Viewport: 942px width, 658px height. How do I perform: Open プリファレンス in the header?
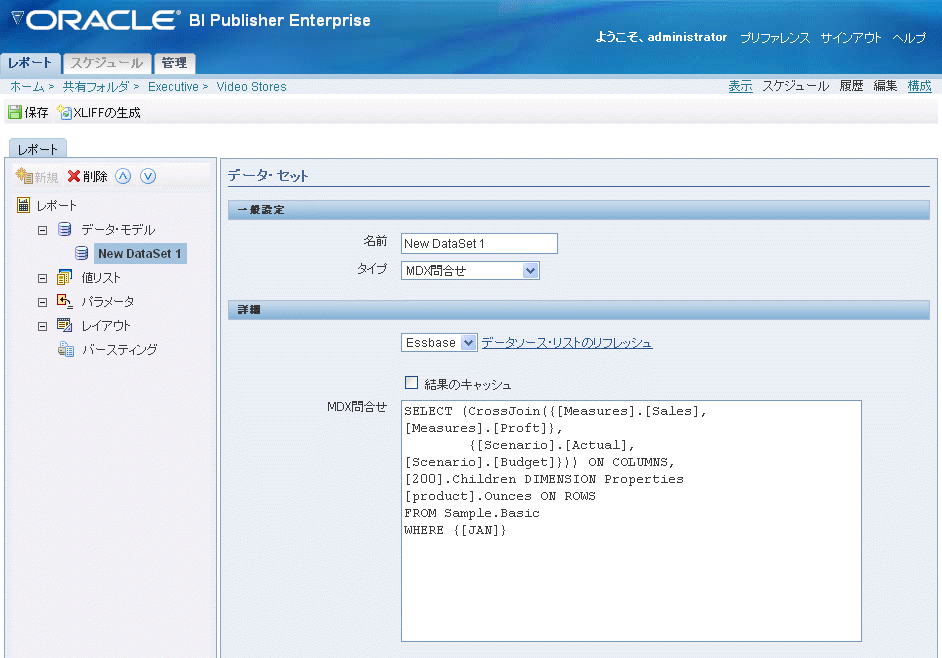pos(775,37)
